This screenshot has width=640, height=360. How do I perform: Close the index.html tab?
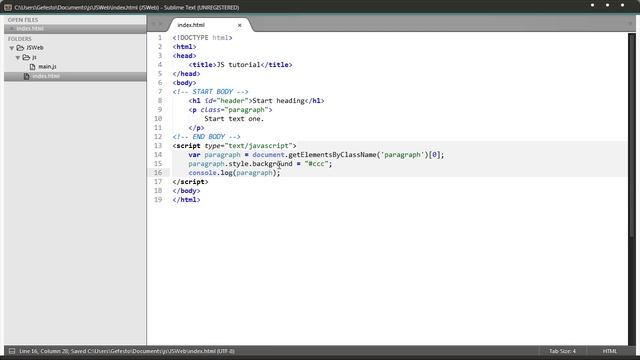(x=240, y=25)
